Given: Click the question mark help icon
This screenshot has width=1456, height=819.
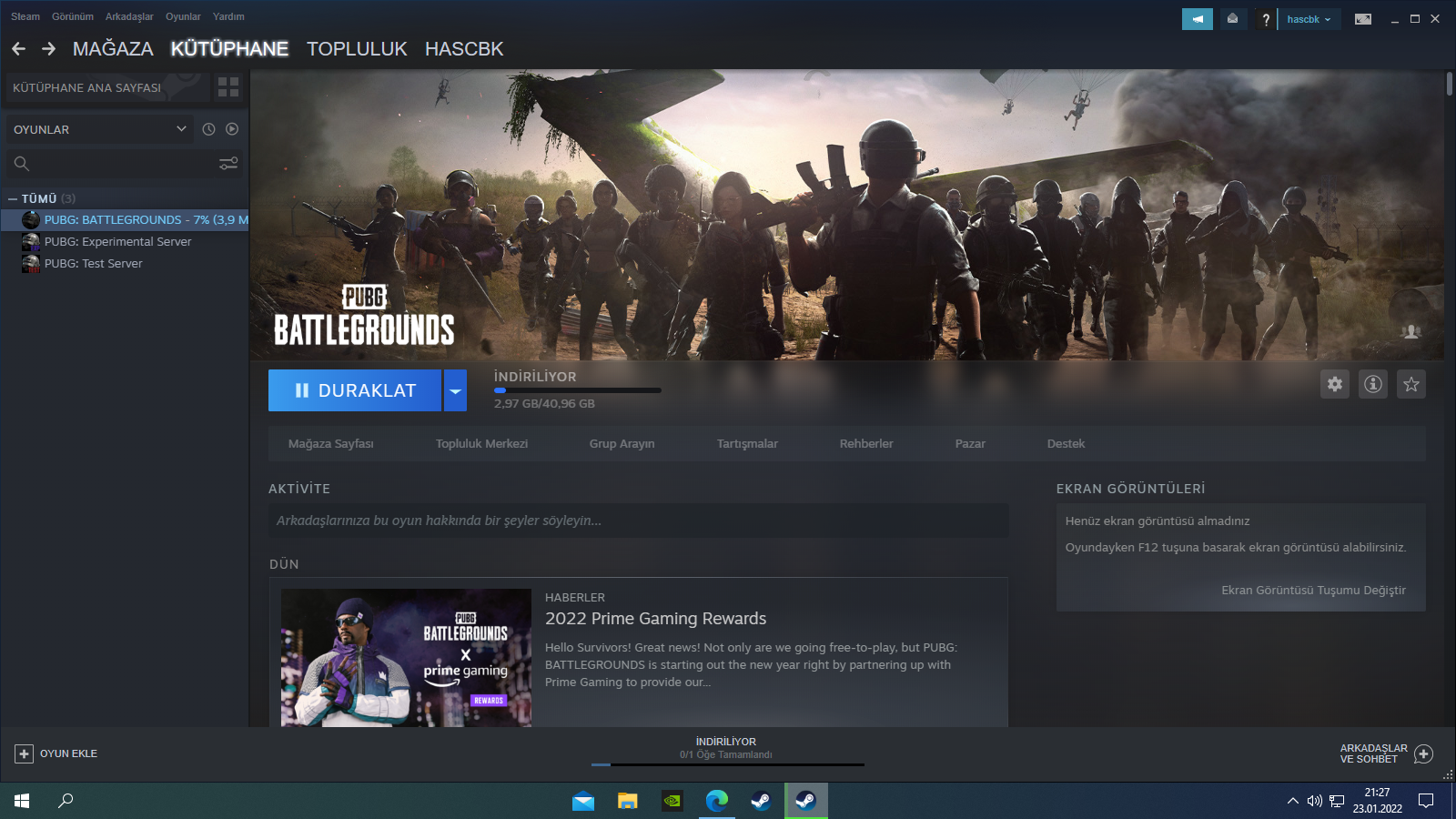Looking at the screenshot, I should tap(1265, 19).
